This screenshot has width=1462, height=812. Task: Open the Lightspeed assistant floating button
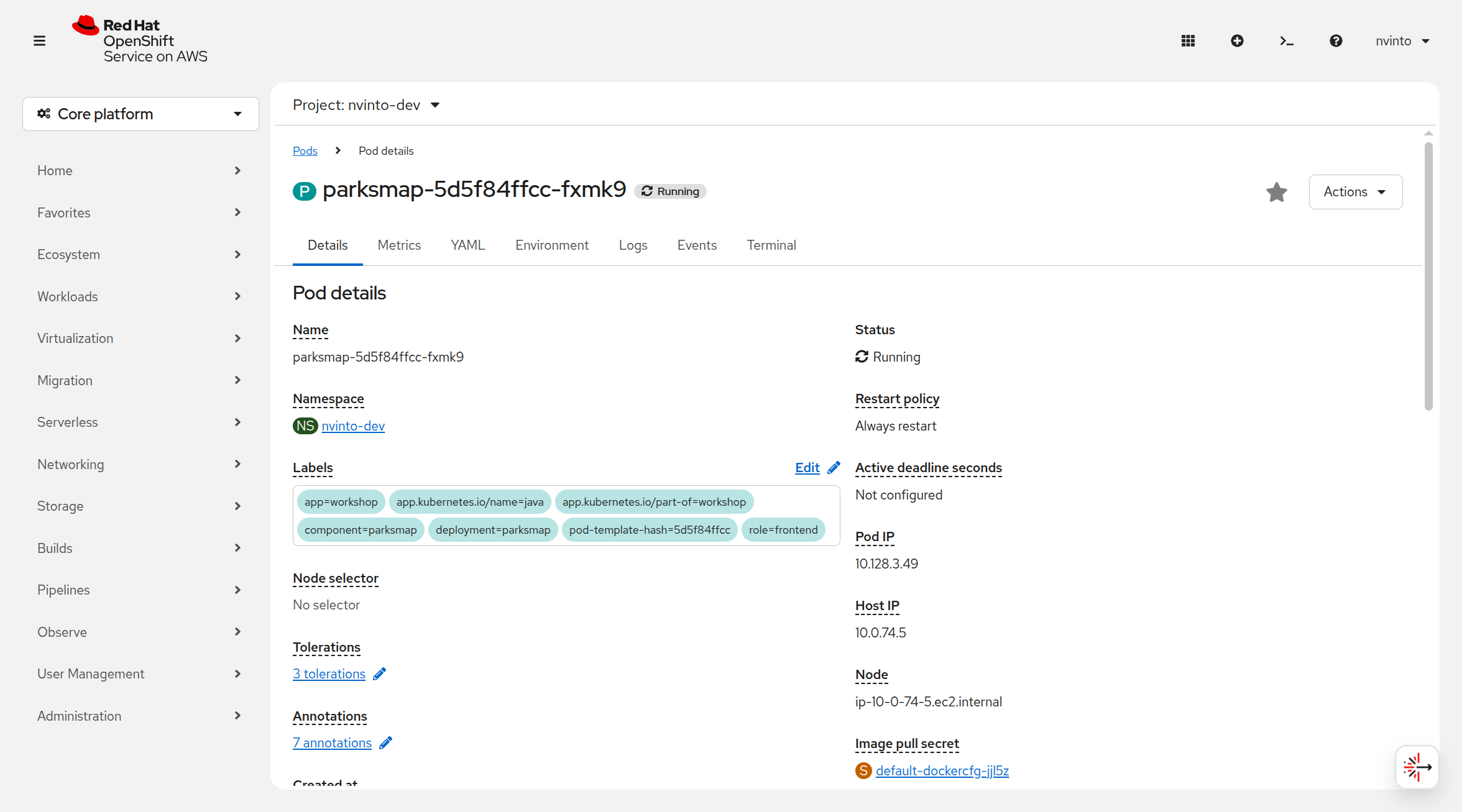tap(1417, 767)
